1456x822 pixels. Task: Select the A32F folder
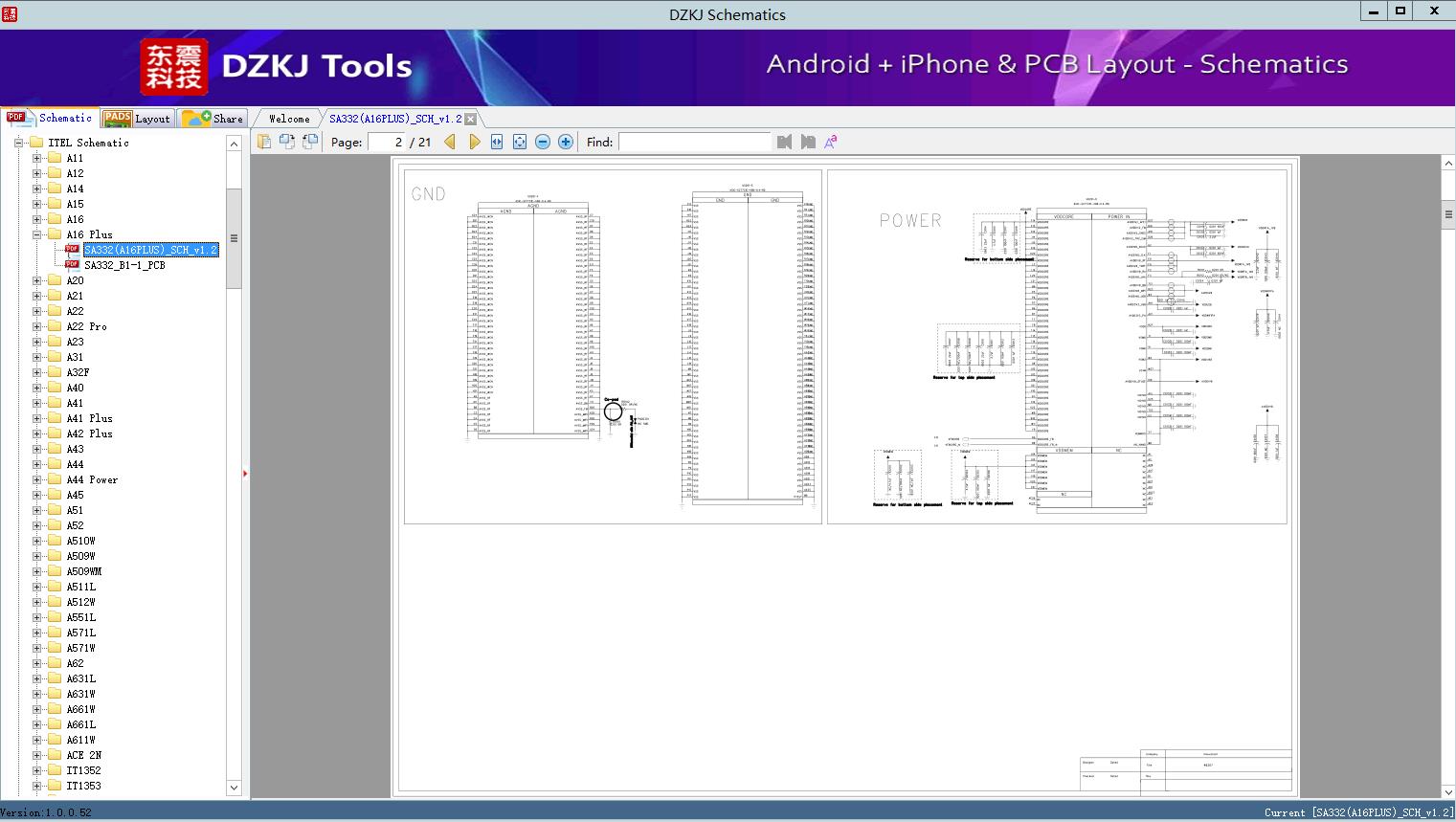pyautogui.click(x=78, y=372)
